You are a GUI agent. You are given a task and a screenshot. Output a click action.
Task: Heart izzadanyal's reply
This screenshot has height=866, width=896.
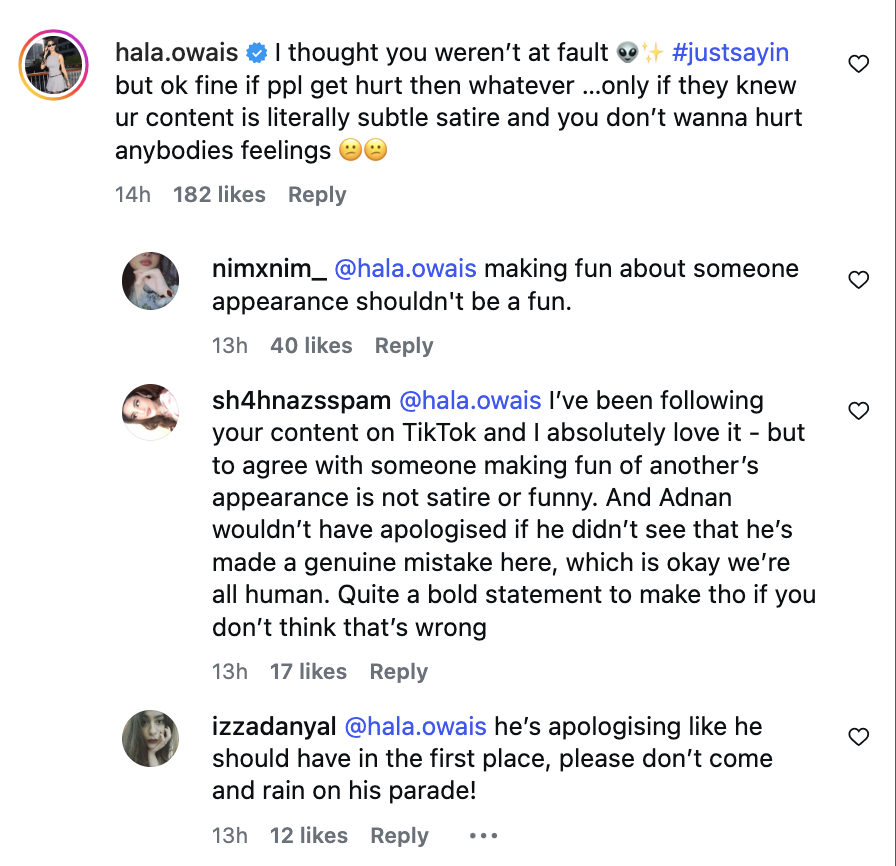point(858,737)
